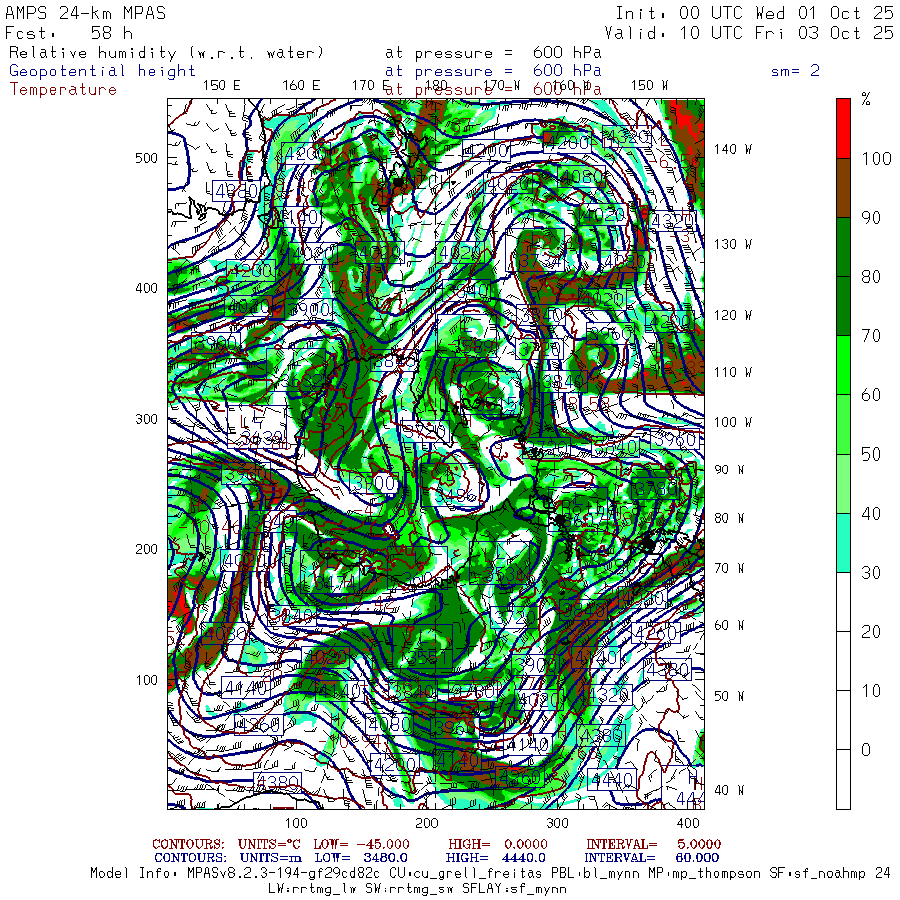
Task: Click the '120 W' longitude label
Action: tap(732, 316)
